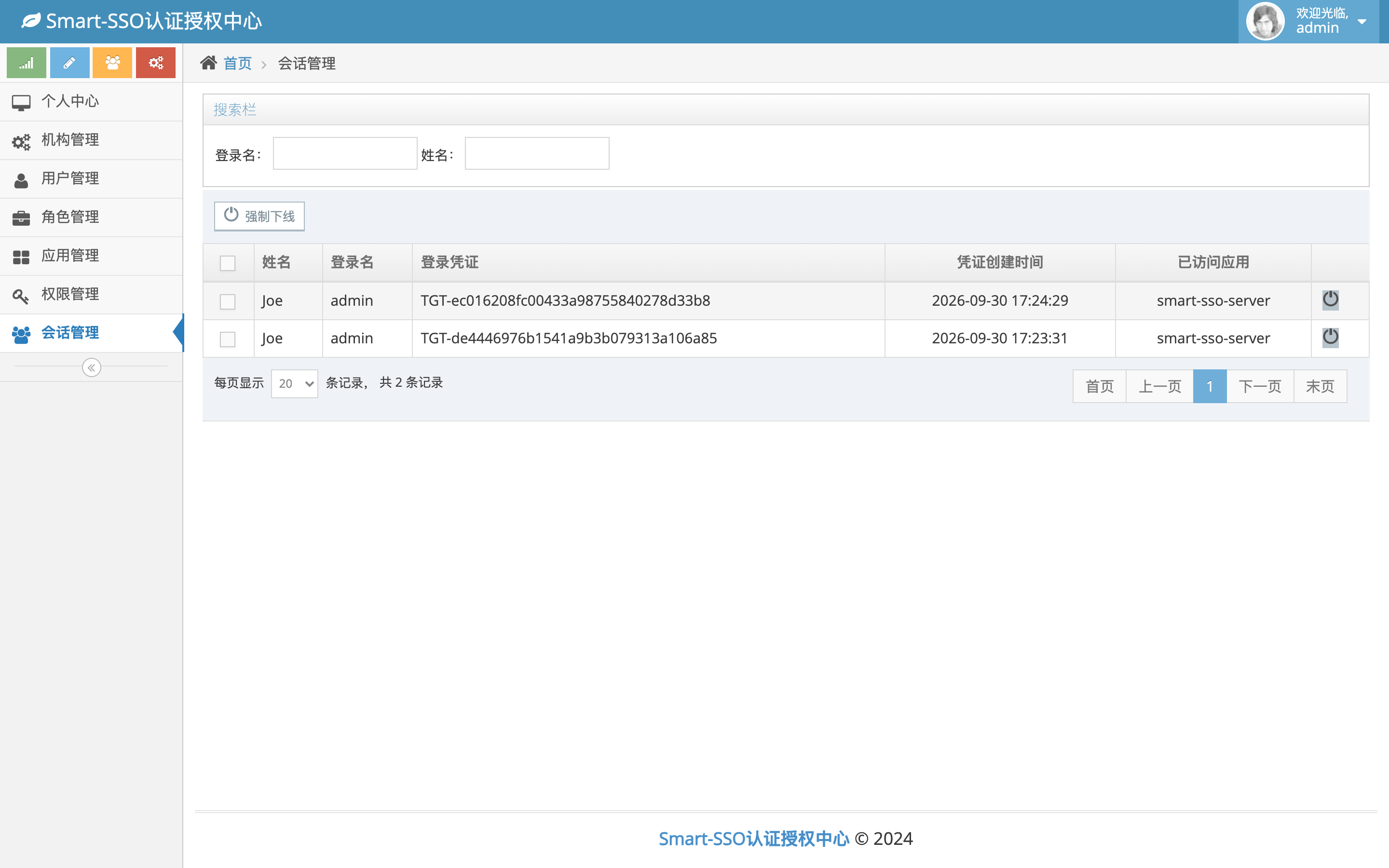The width and height of the screenshot is (1389, 868).
Task: Click 上一页 pagination button
Action: (1160, 386)
